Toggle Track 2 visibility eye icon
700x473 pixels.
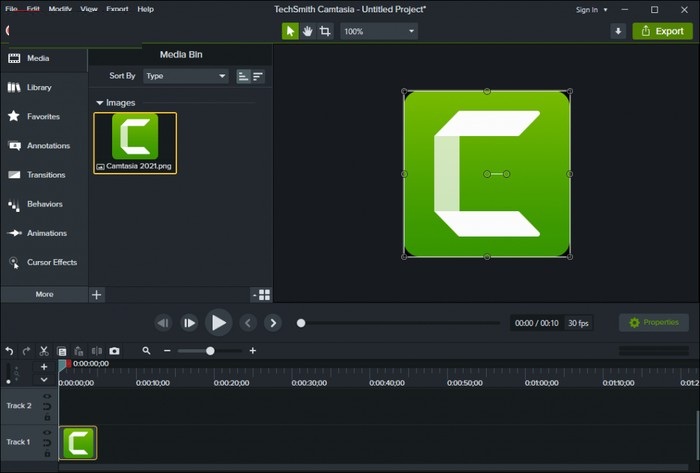(x=47, y=396)
